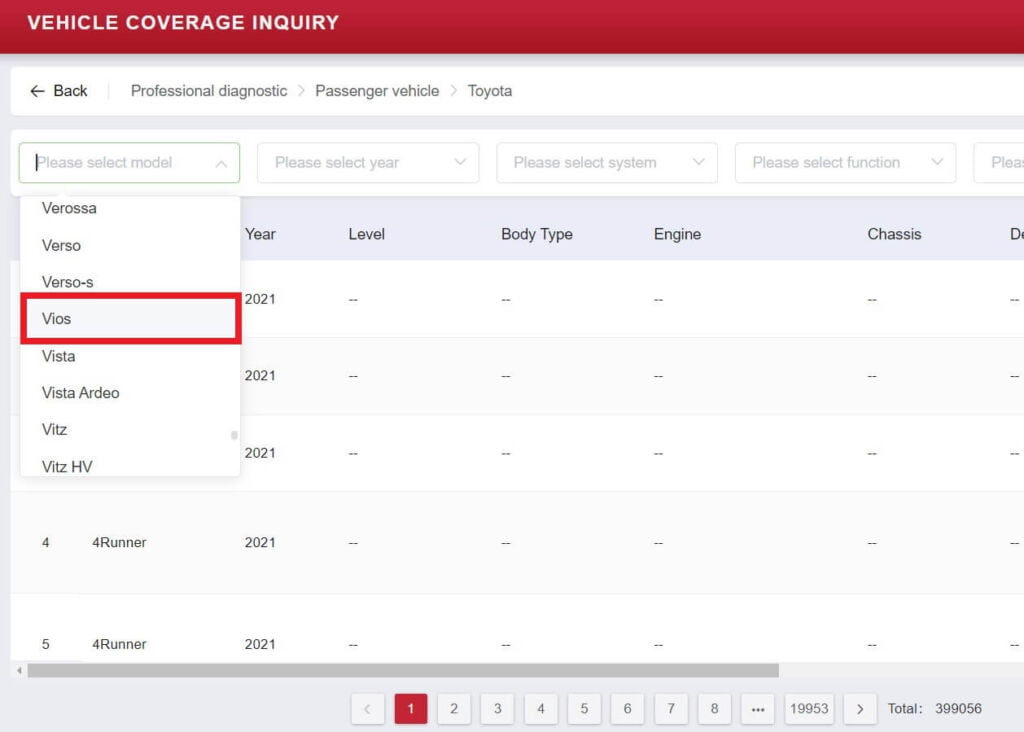The image size is (1024, 732).
Task: Open Passenger vehicle breadcrumb link
Action: (377, 91)
